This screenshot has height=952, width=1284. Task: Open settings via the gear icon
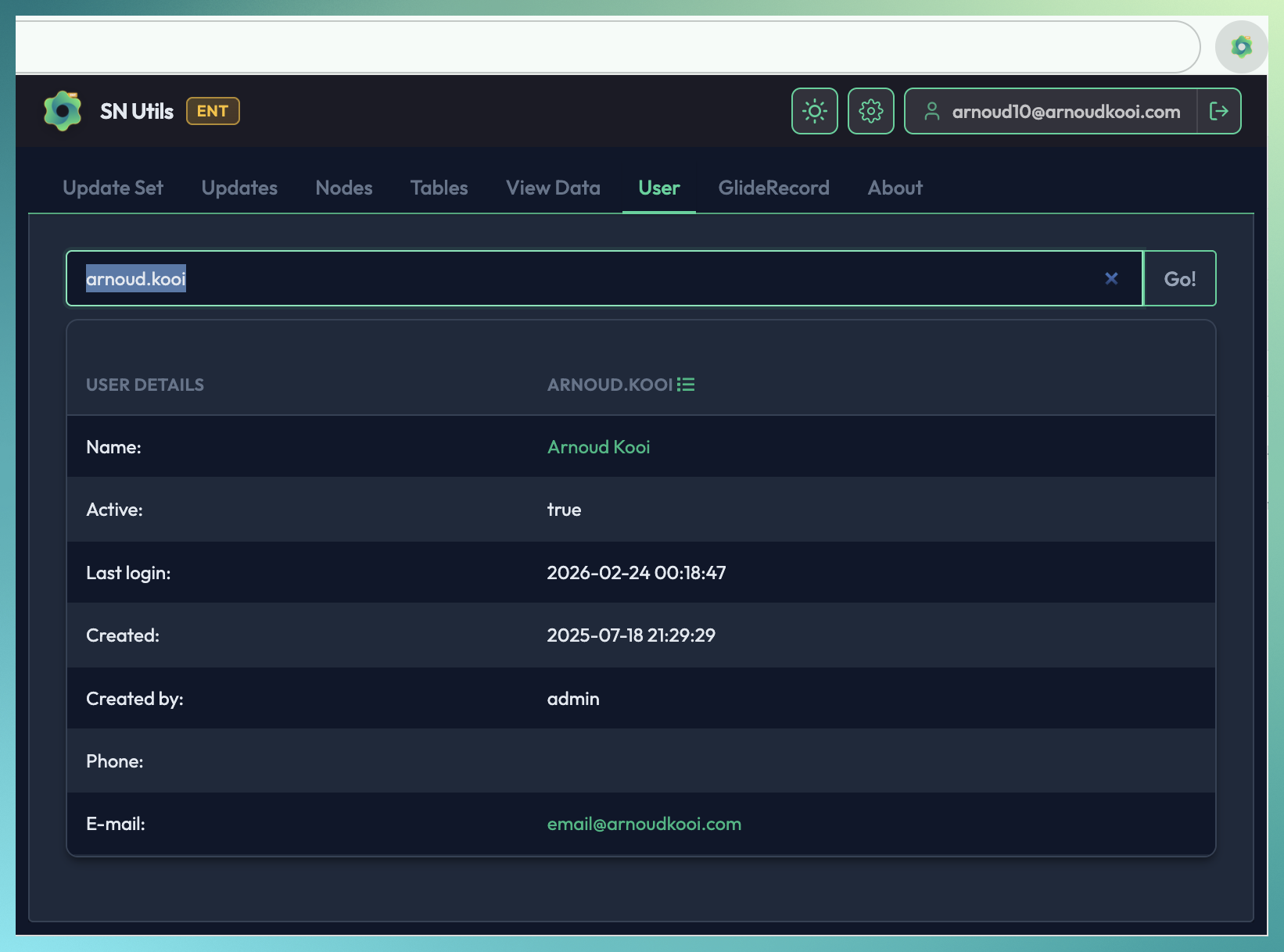coord(870,111)
